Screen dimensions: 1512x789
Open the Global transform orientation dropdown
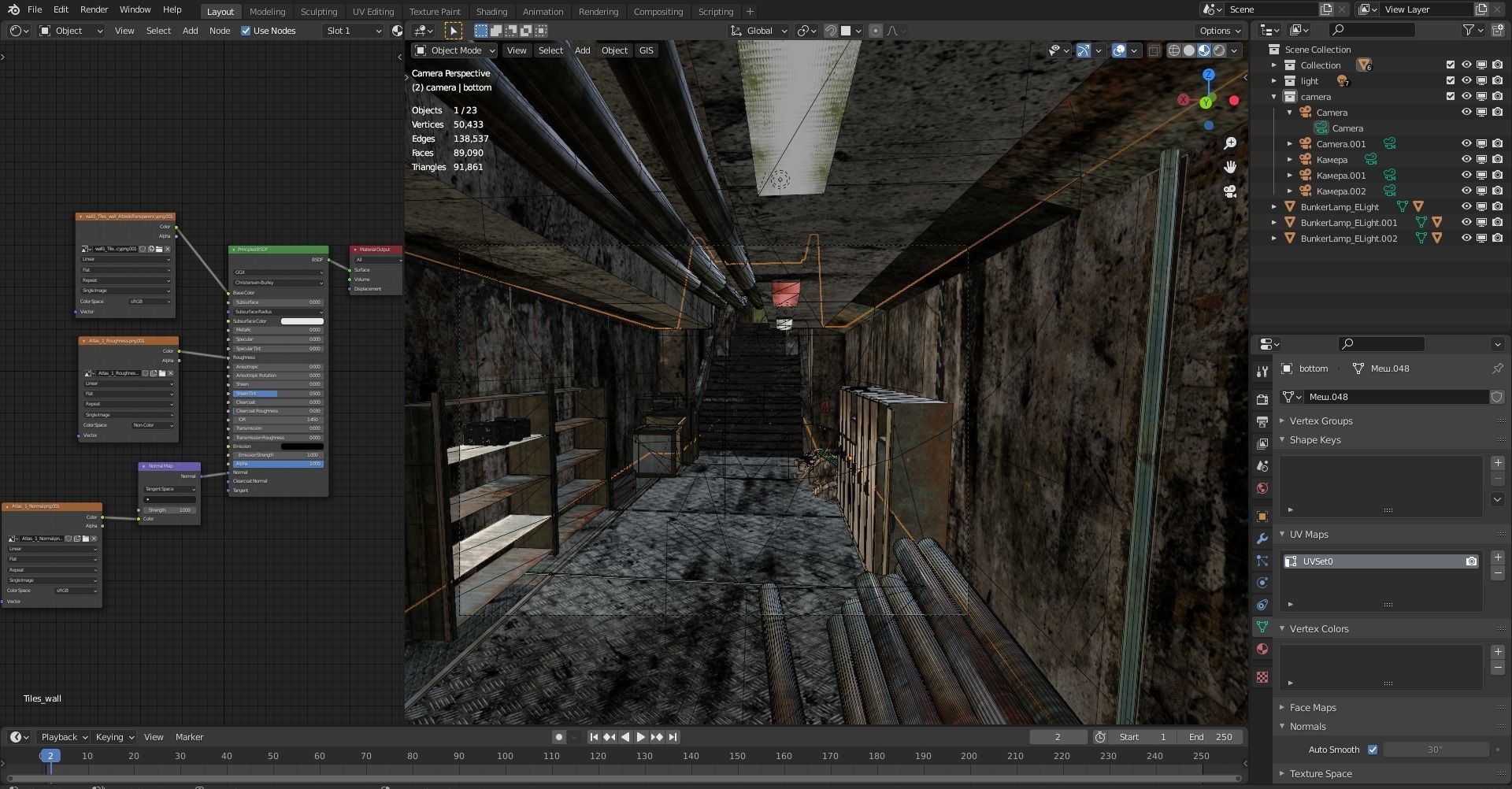[x=759, y=31]
